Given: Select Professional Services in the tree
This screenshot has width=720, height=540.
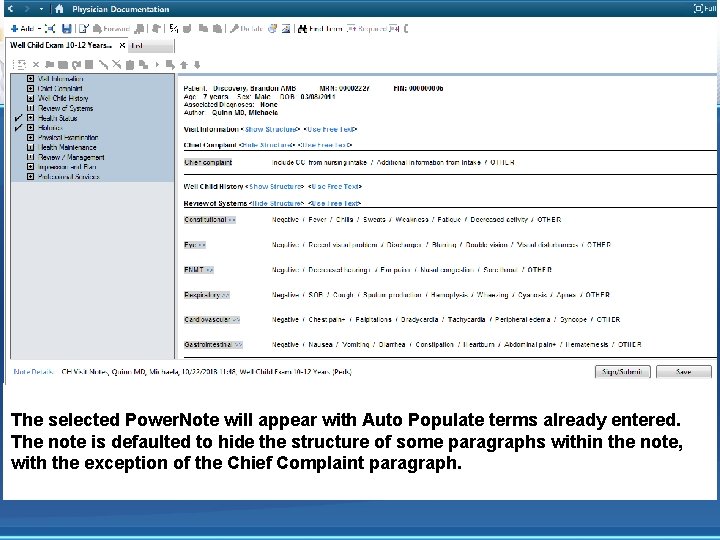Looking at the screenshot, I should click(68, 176).
